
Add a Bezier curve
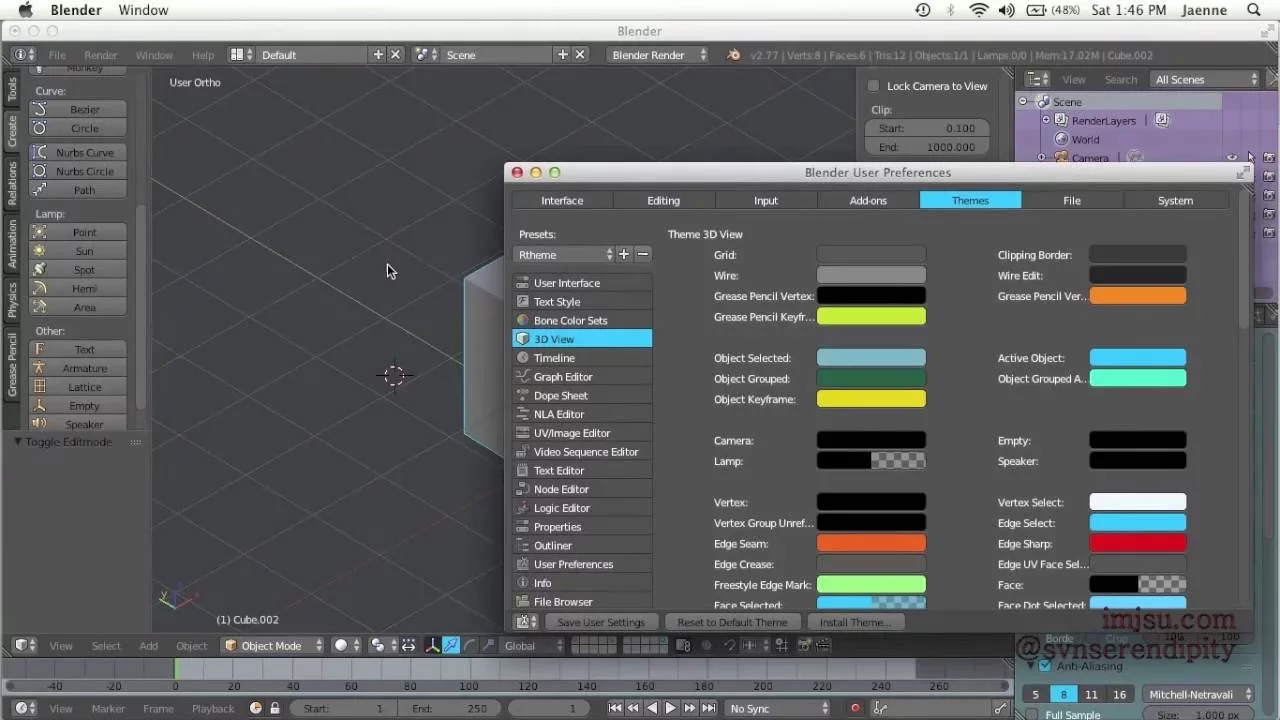[79, 109]
